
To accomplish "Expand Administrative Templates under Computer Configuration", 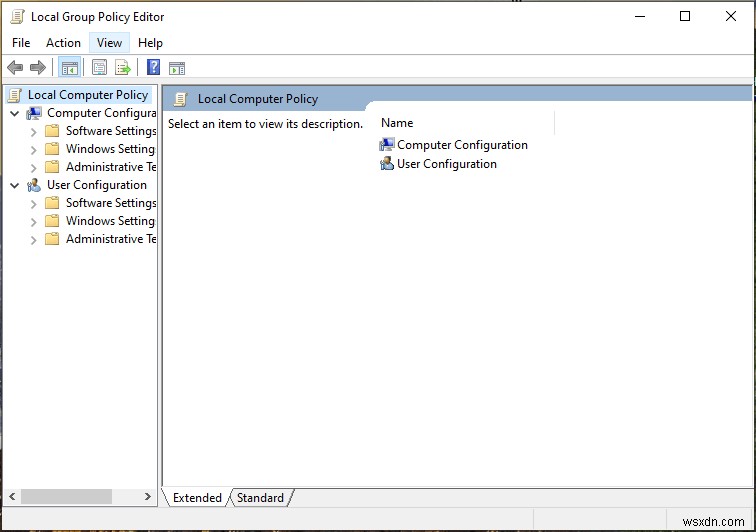I will (x=33, y=168).
